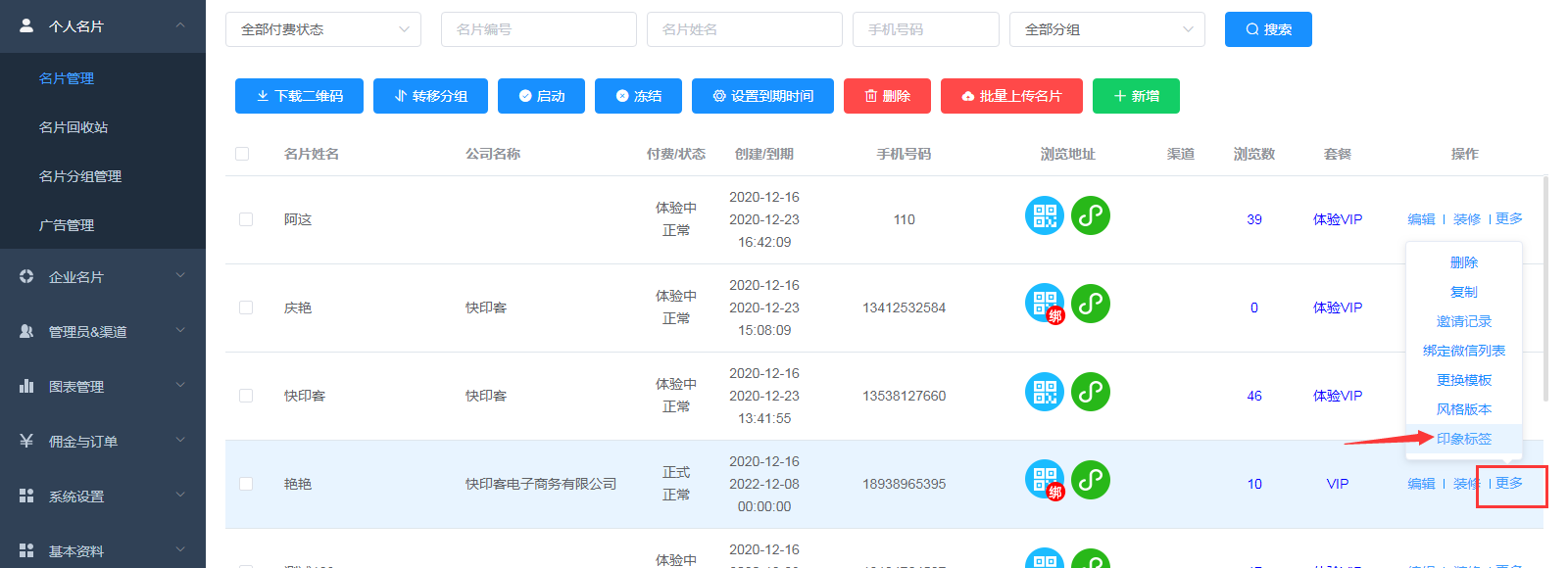Click green link icon in 艳艳 row
1568x568 pixels.
(1090, 480)
